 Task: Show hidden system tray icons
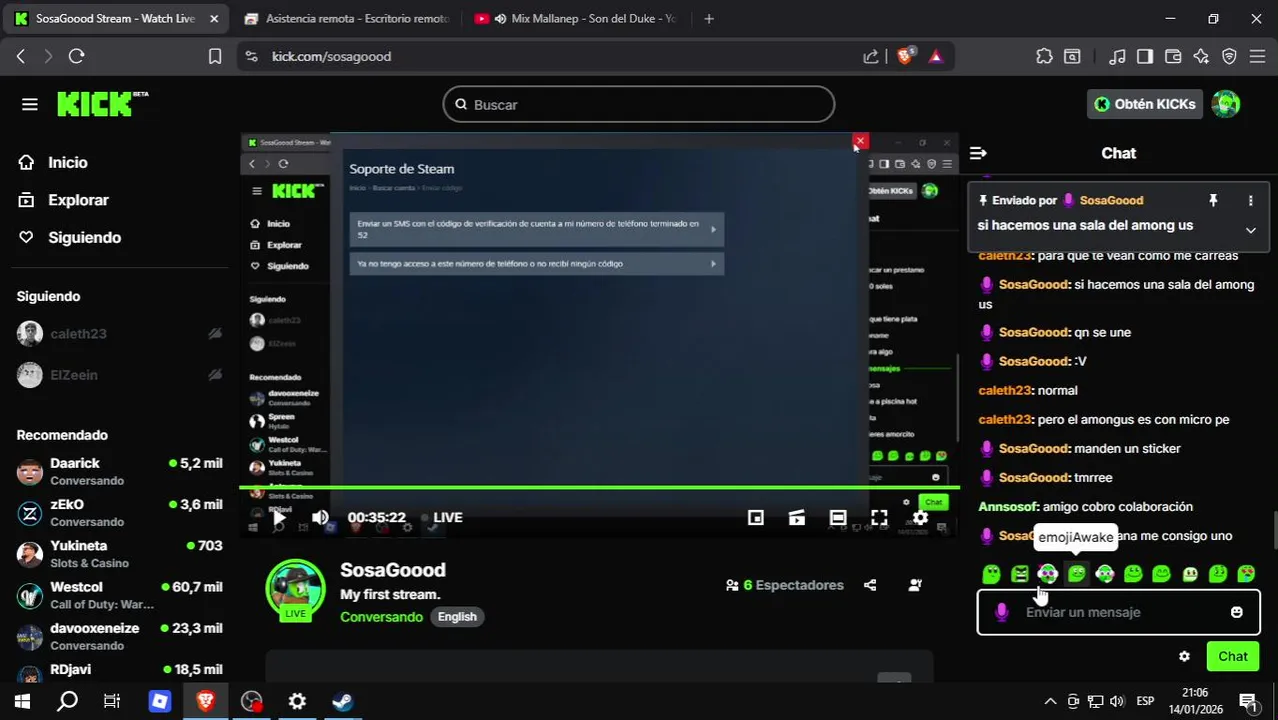pos(1050,701)
